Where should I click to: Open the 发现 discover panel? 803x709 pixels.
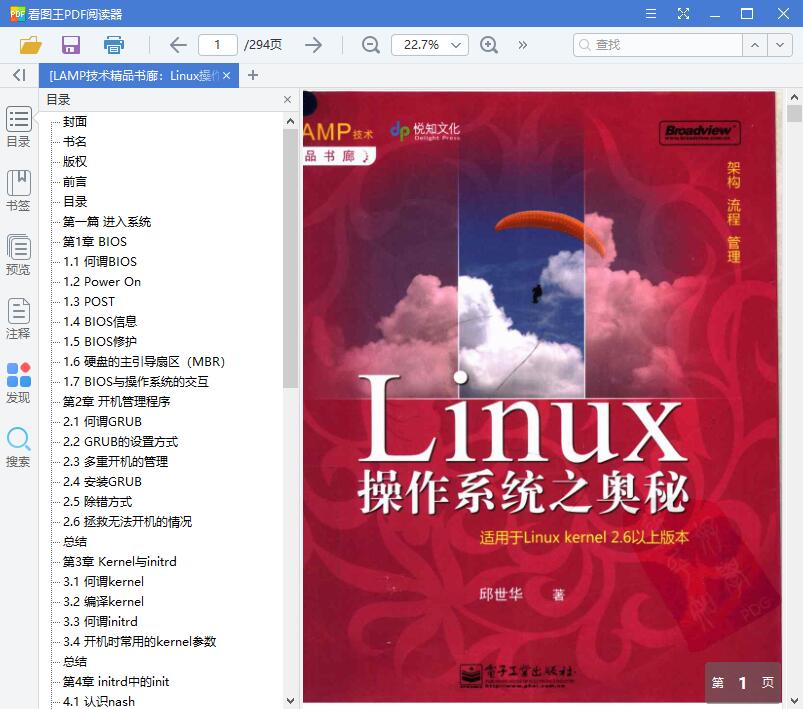18,383
